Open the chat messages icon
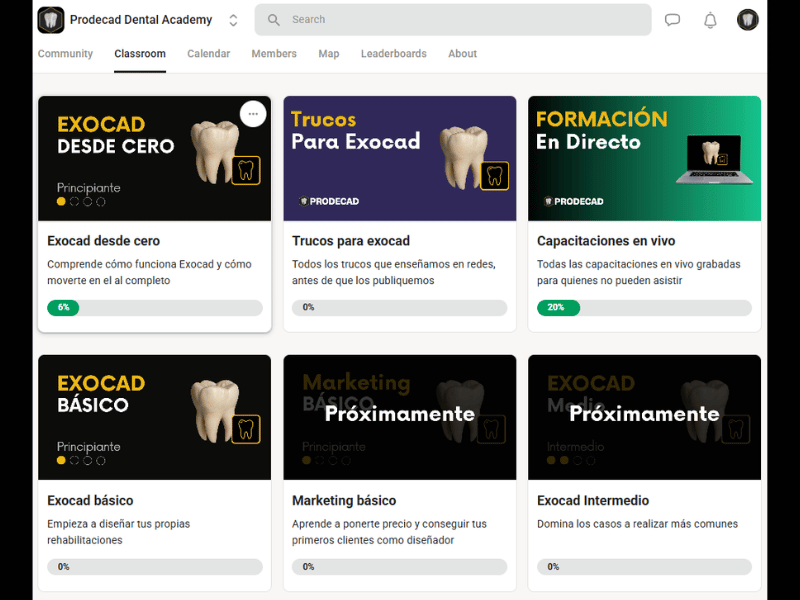 tap(672, 20)
